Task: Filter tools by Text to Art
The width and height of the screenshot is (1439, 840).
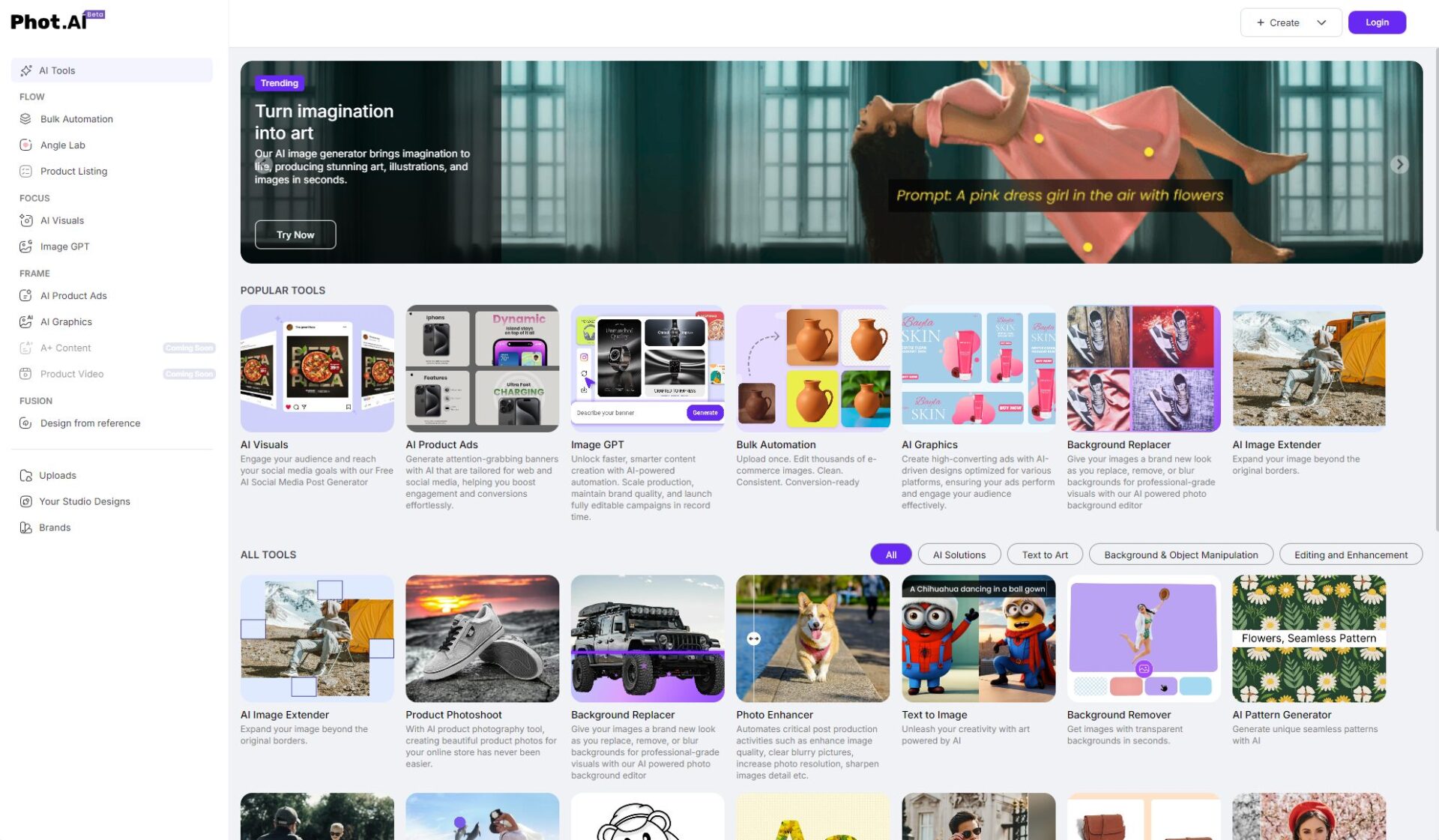Action: click(1045, 555)
